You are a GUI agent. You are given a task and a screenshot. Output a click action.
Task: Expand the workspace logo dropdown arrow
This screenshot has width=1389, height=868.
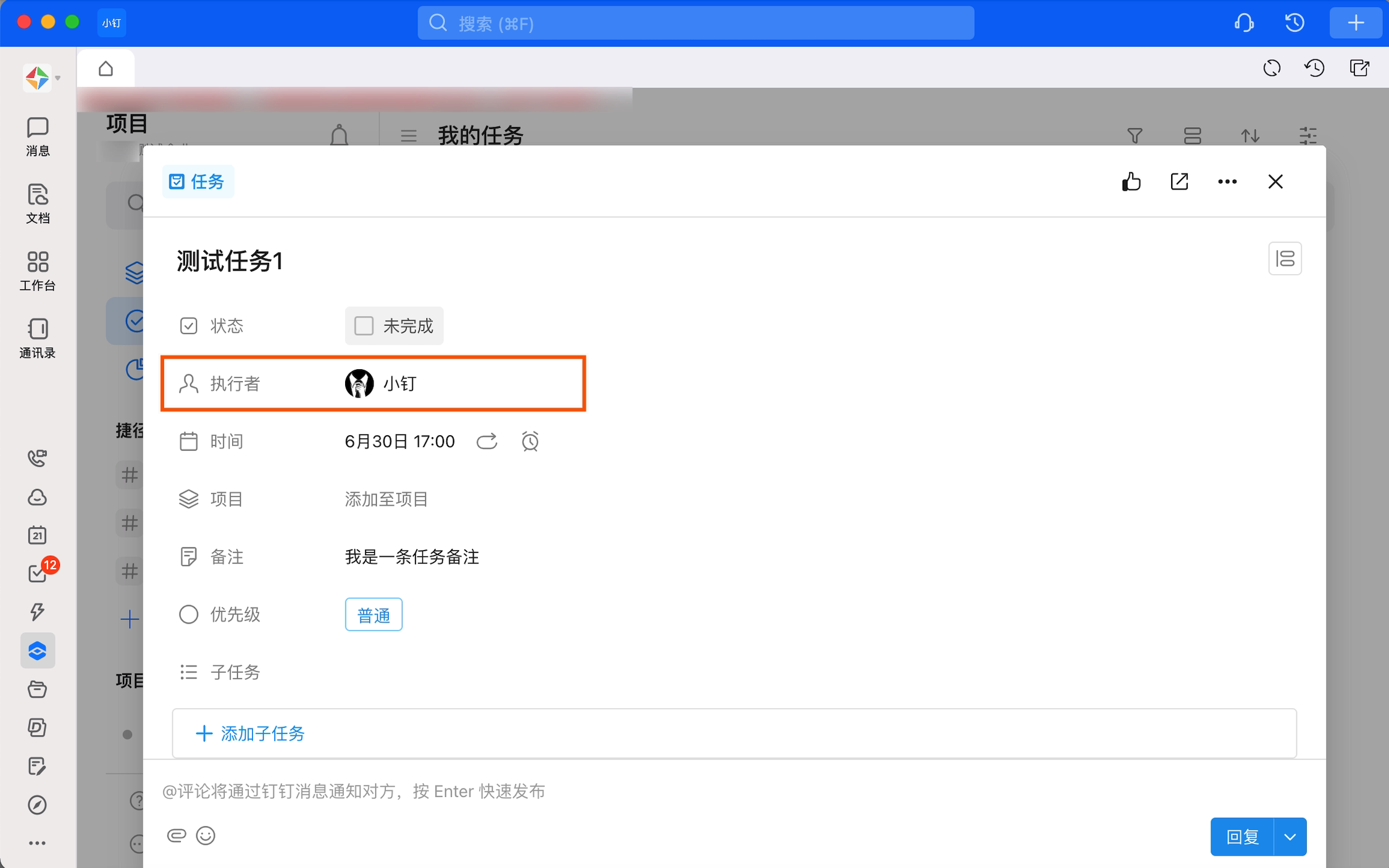(x=57, y=78)
